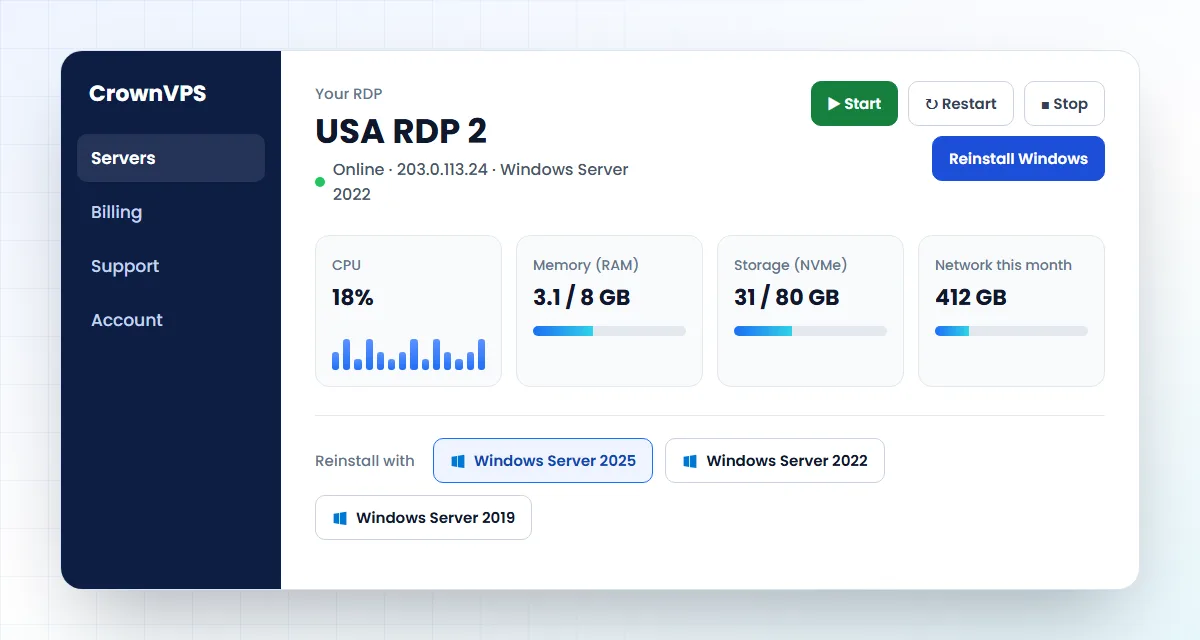
Task: Click the Network this month label
Action: click(1003, 265)
